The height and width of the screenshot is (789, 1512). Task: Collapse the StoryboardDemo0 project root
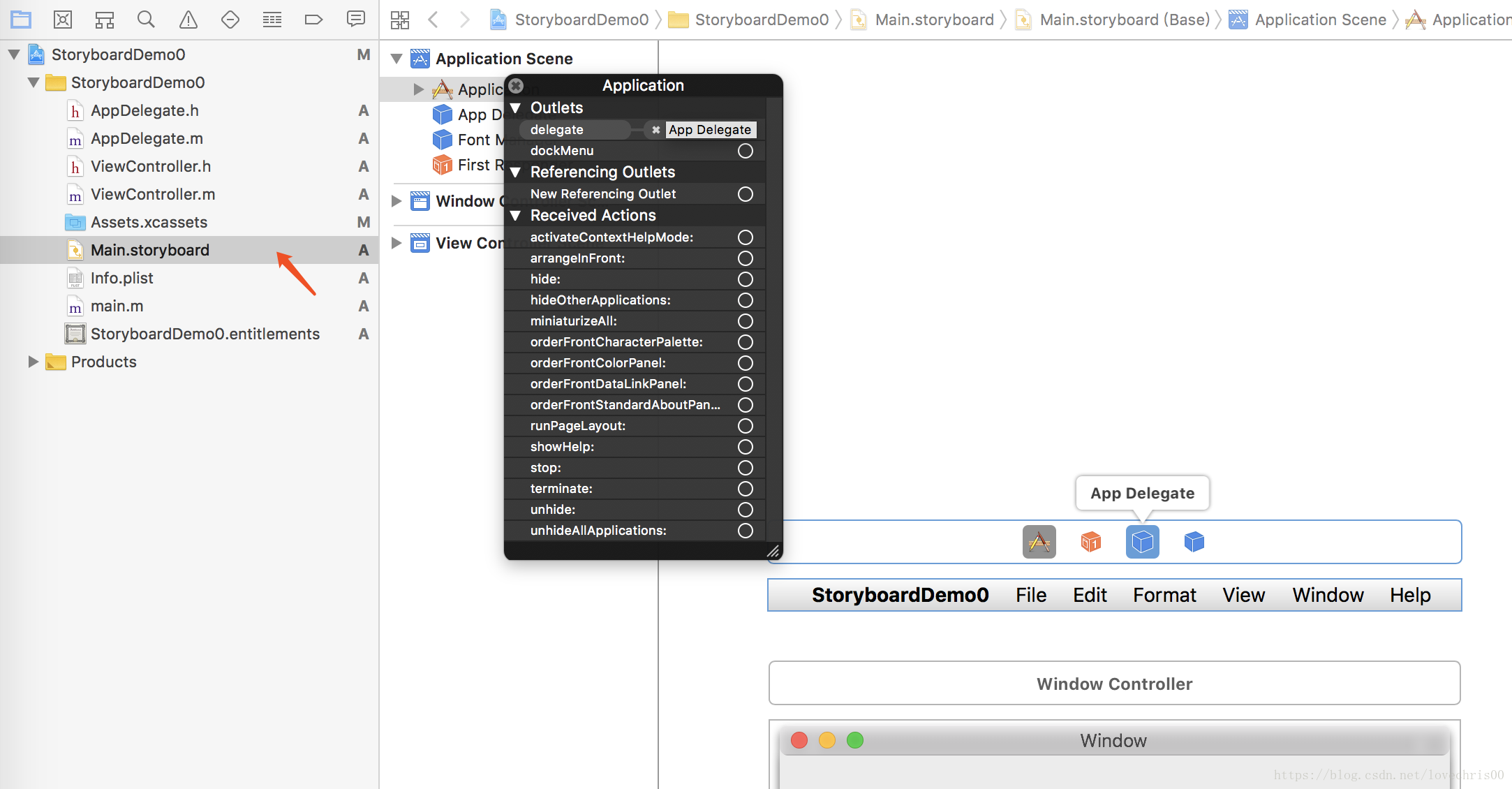pyautogui.click(x=13, y=54)
